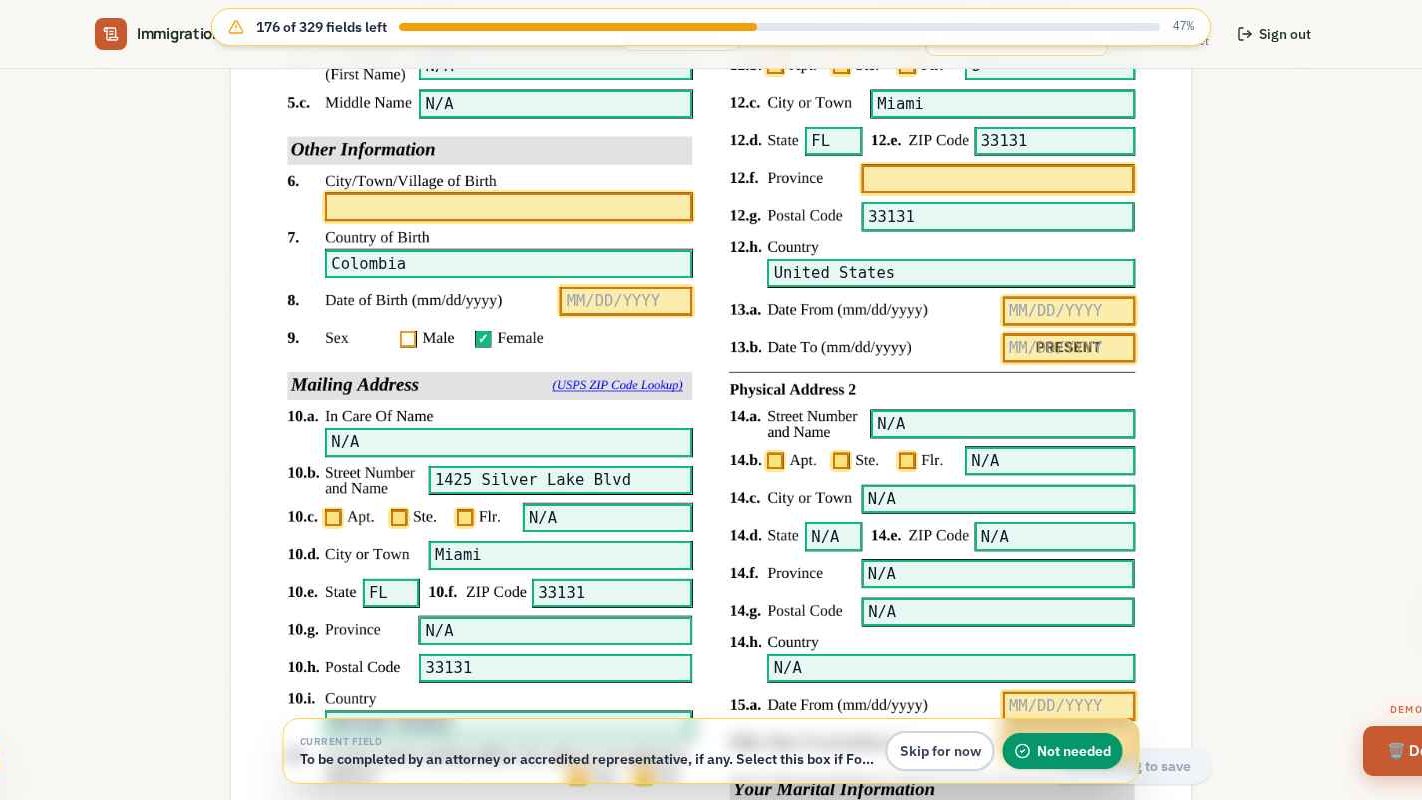The image size is (1422, 800).
Task: Edit the 10.d City or Town field
Action: point(560,555)
